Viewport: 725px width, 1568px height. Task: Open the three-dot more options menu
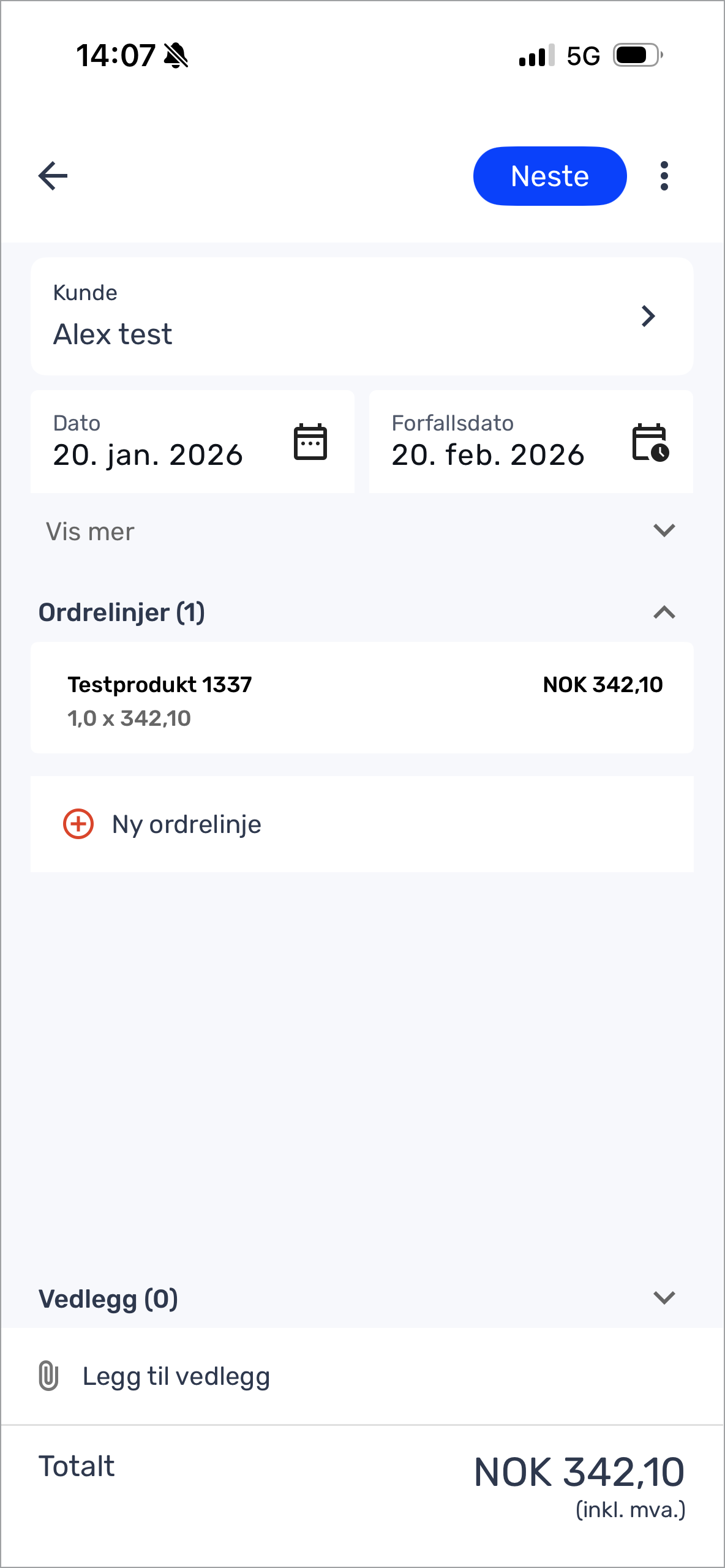664,176
